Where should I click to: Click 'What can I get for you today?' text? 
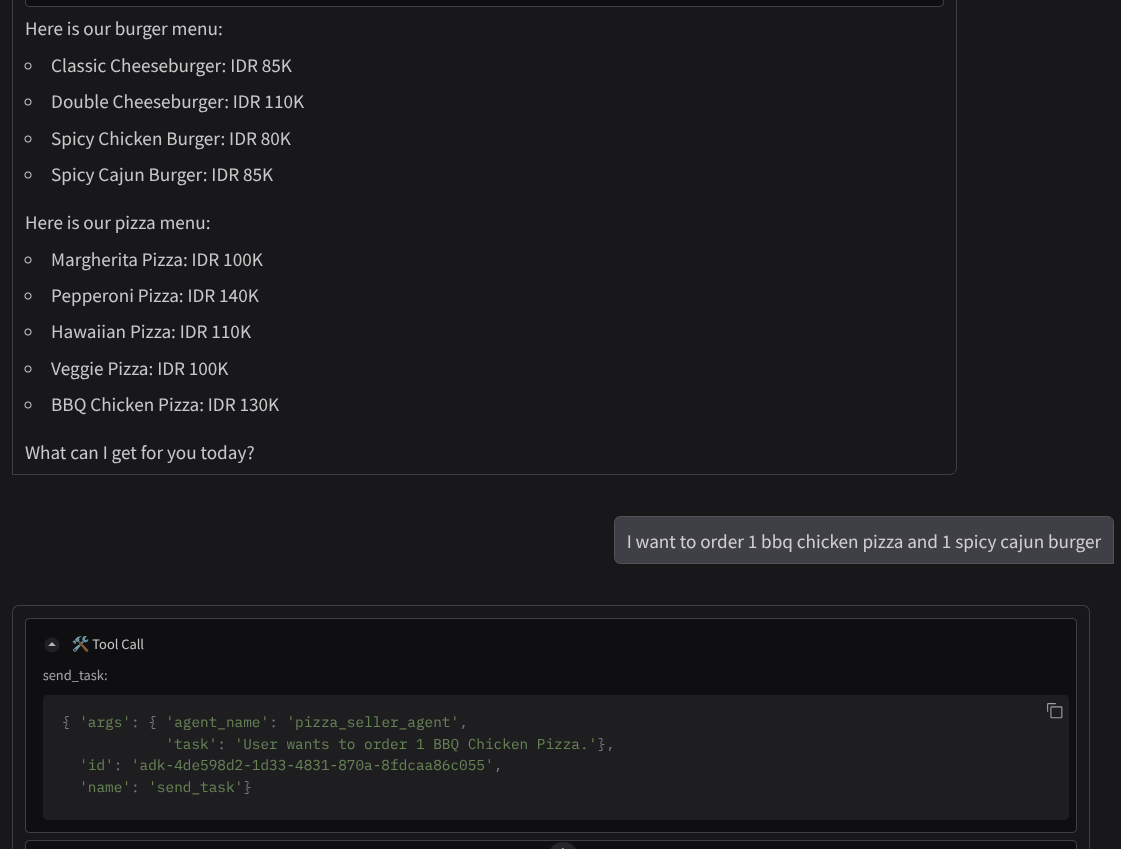click(140, 453)
